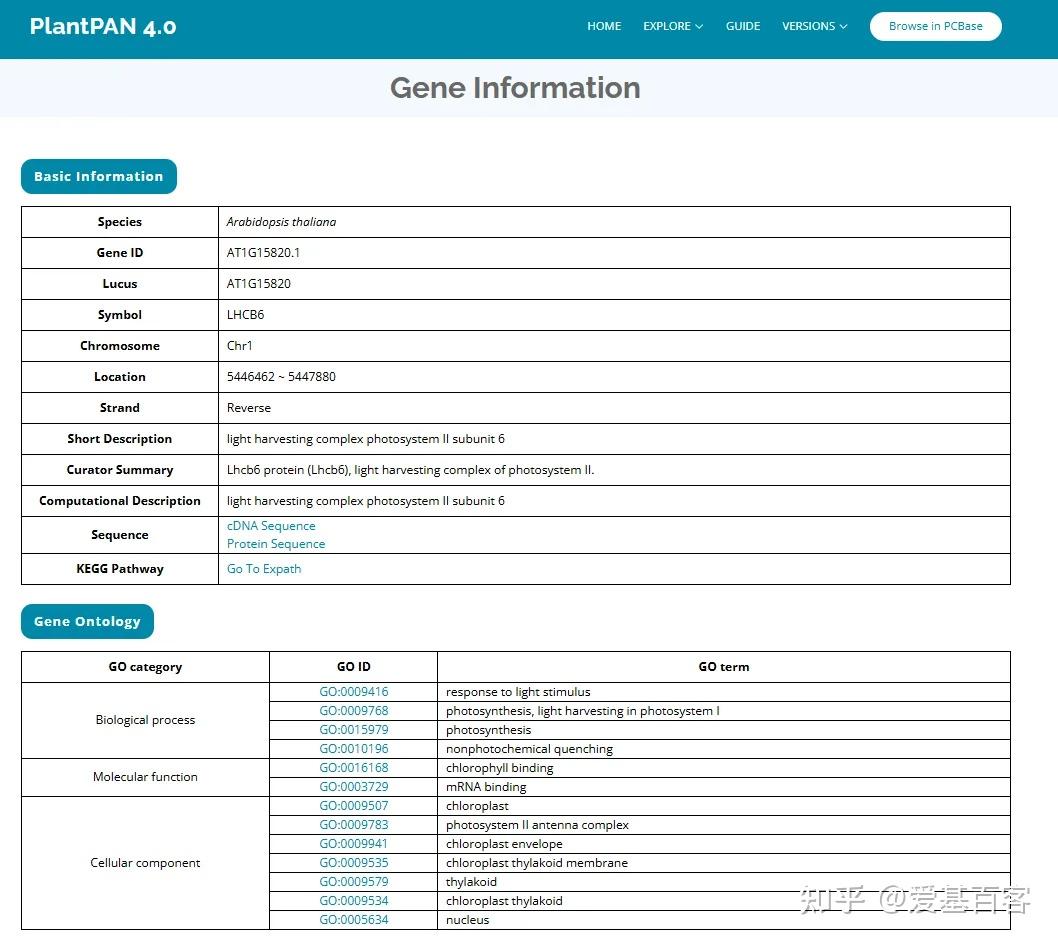1058x944 pixels.
Task: Click the Gene Ontology section header
Action: click(87, 621)
